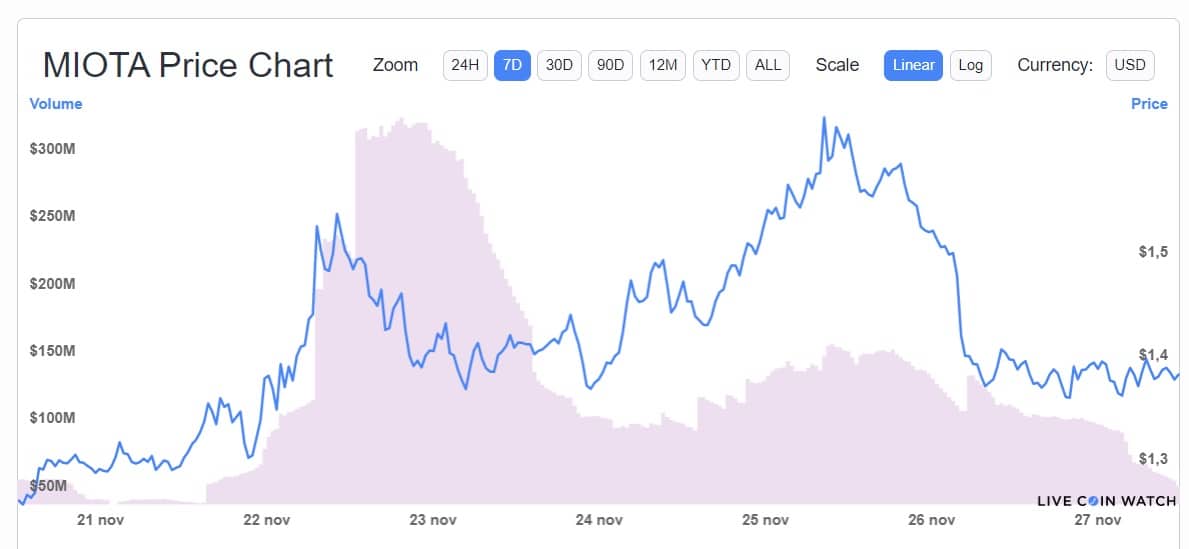Click the Price axis label
The height and width of the screenshot is (549, 1189).
1149,104
